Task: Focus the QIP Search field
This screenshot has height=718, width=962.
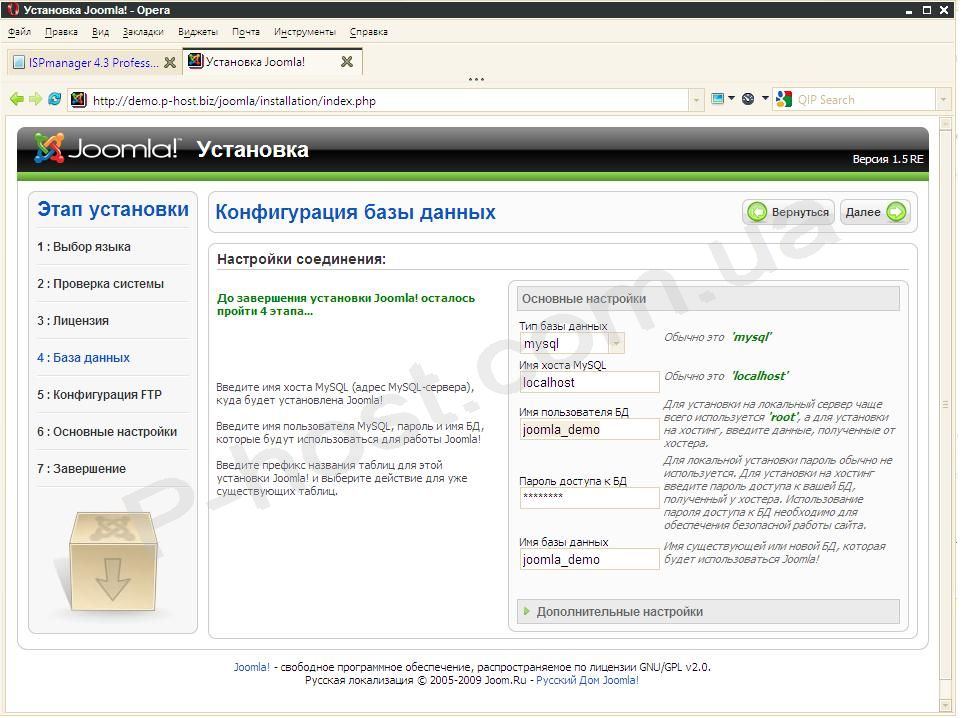Action: tap(866, 99)
